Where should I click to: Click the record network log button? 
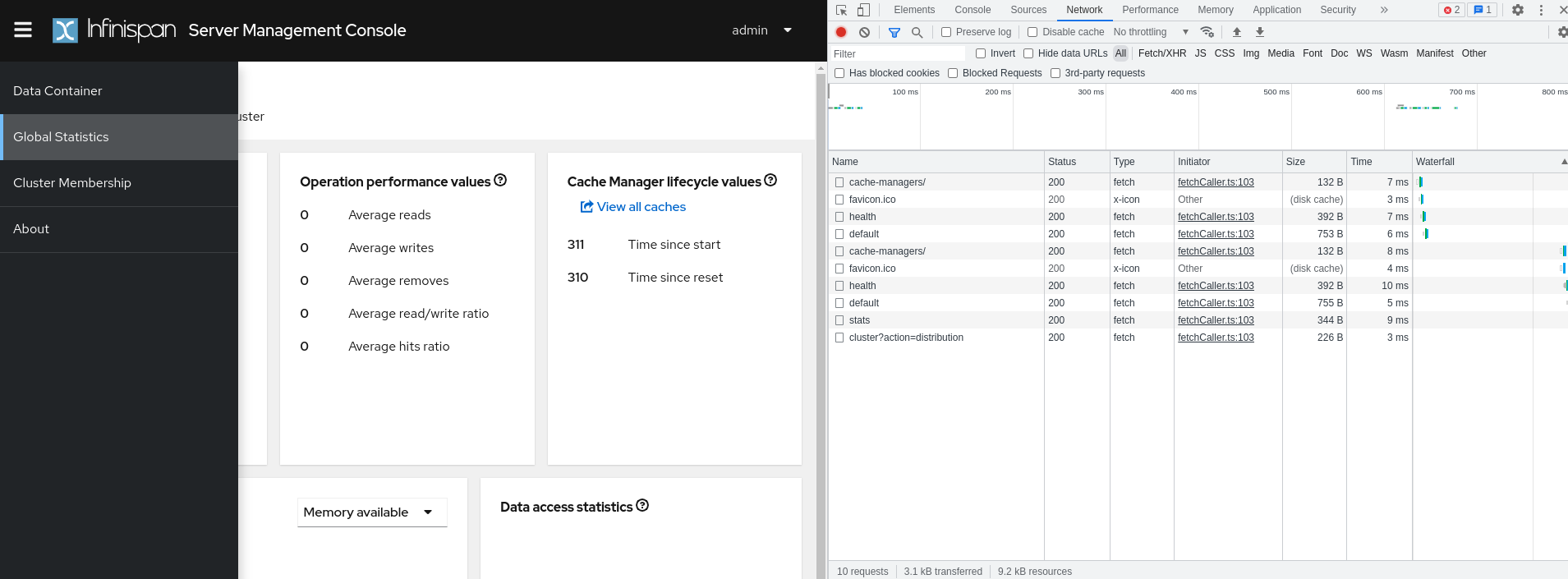(841, 32)
